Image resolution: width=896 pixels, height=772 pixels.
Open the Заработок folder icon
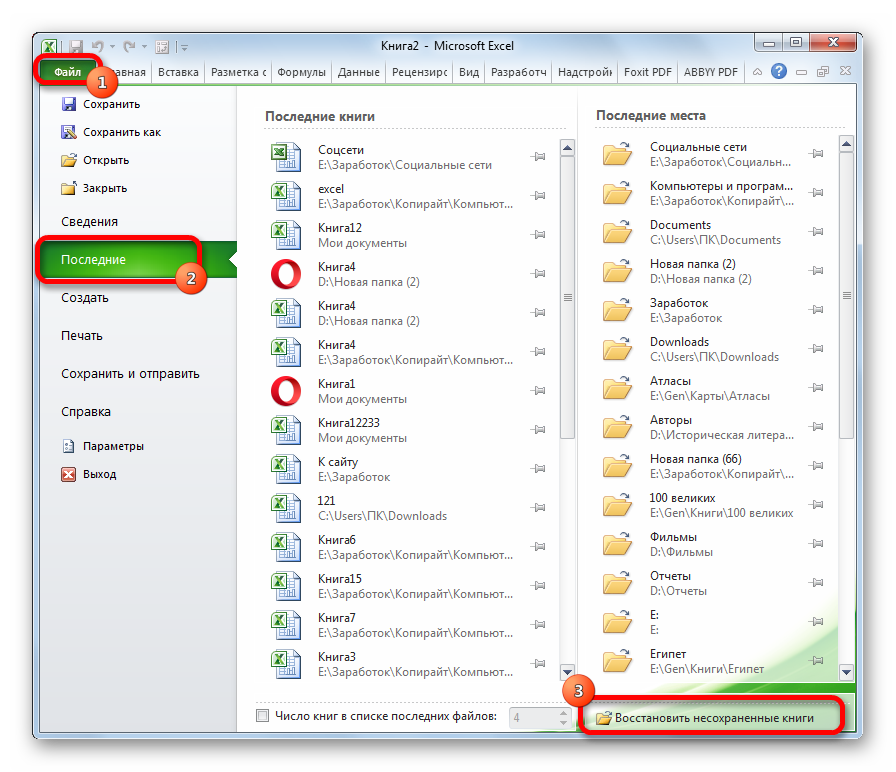click(x=617, y=310)
